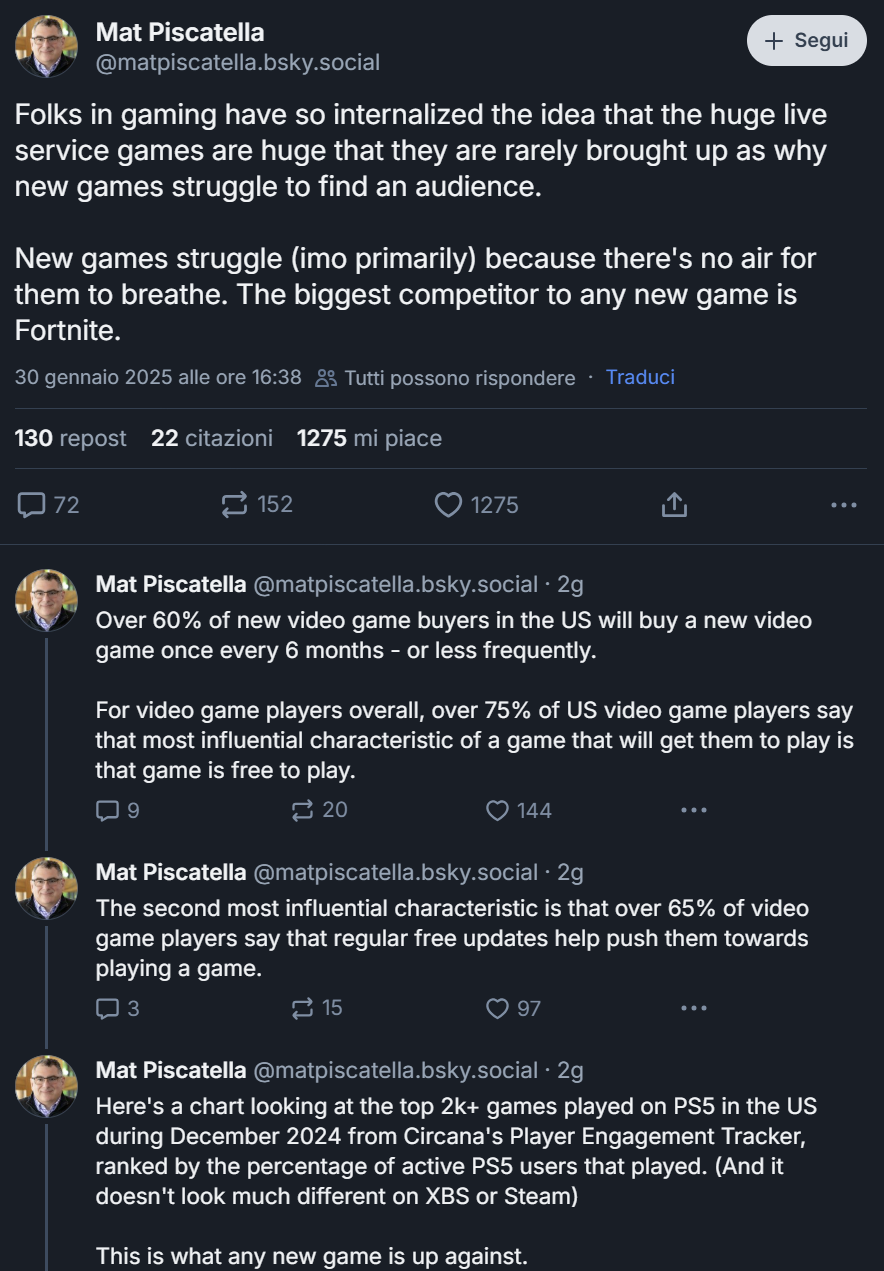884x1271 pixels.
Task: Click Mat Piscatella's avatar at top
Action: [46, 46]
